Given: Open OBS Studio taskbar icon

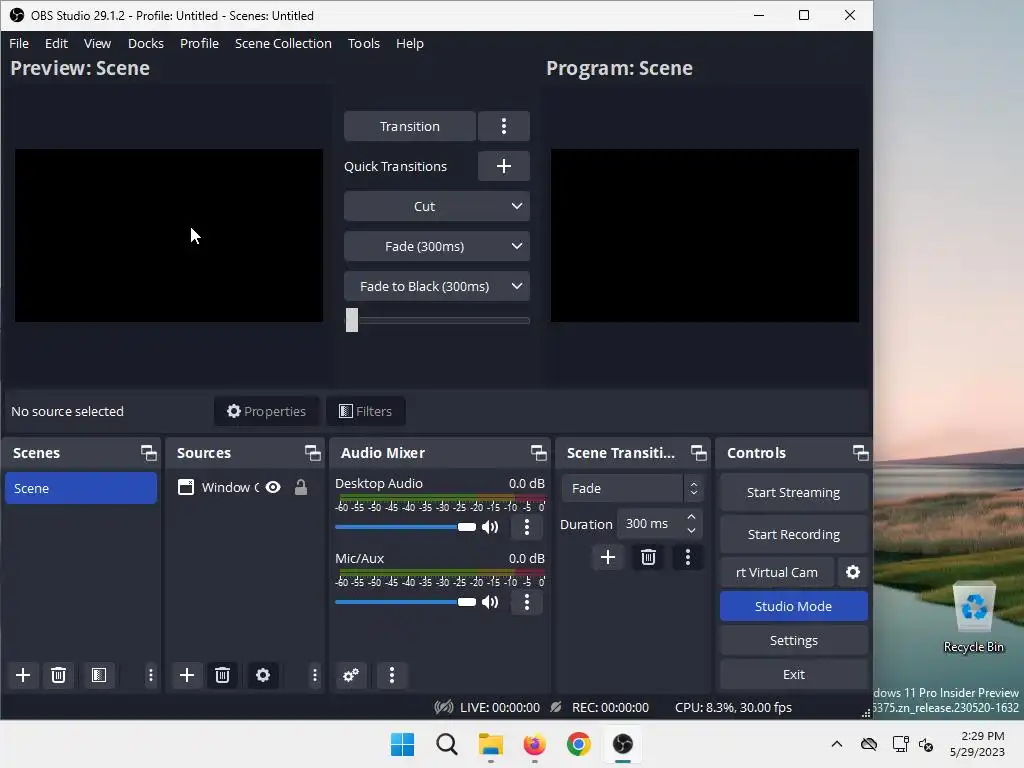Looking at the screenshot, I should click(x=623, y=744).
